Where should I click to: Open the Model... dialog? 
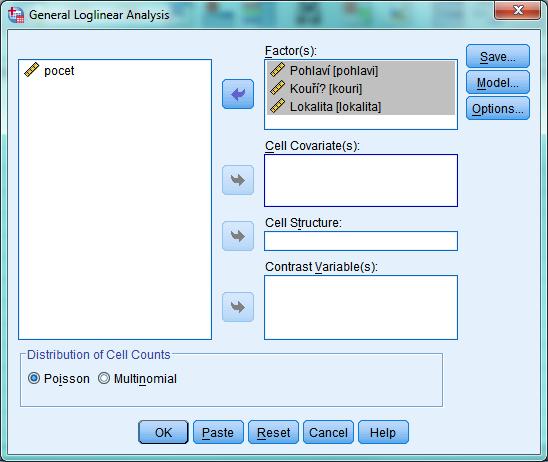[x=498, y=82]
